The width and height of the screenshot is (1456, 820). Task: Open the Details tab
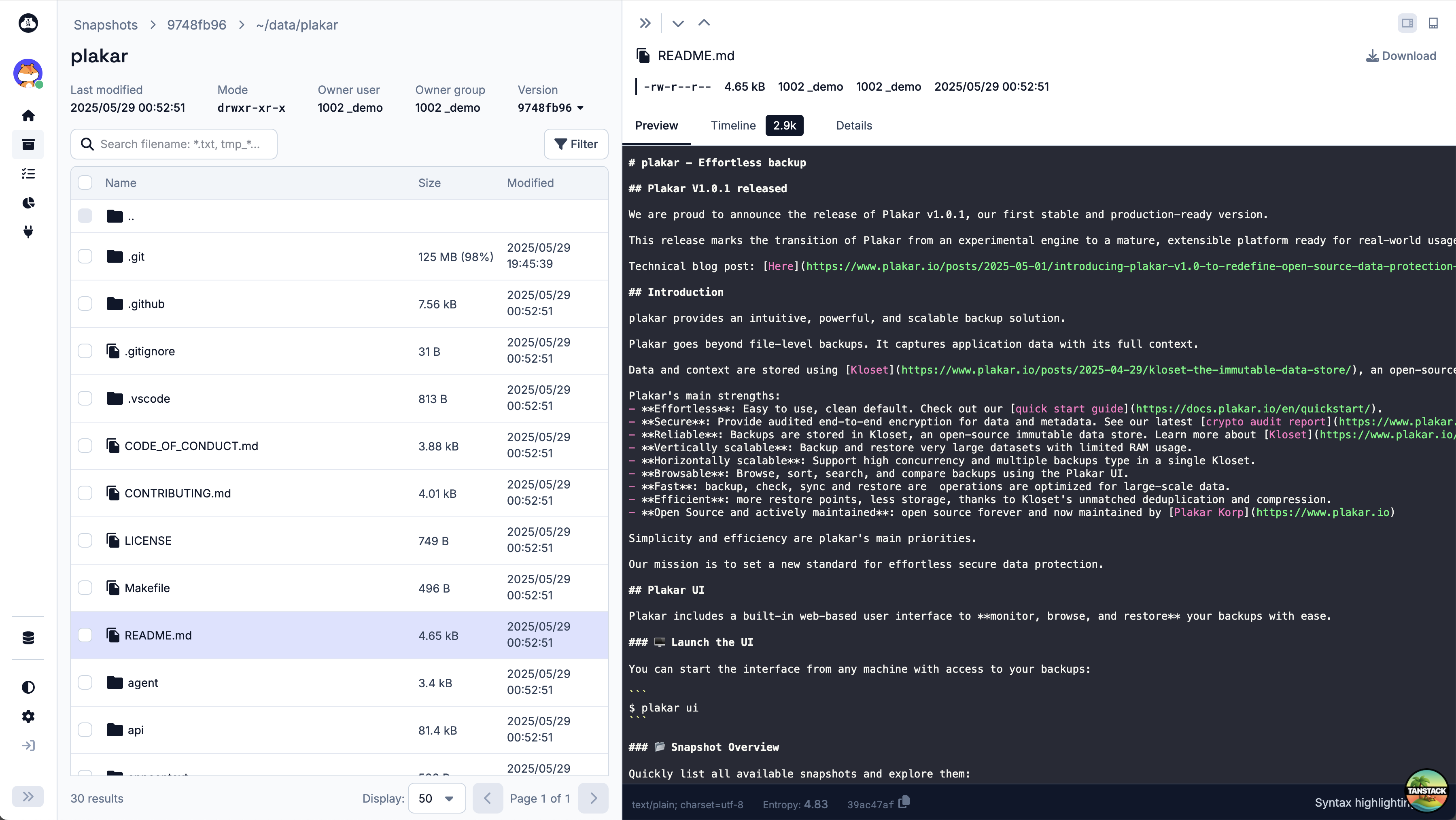(x=853, y=125)
